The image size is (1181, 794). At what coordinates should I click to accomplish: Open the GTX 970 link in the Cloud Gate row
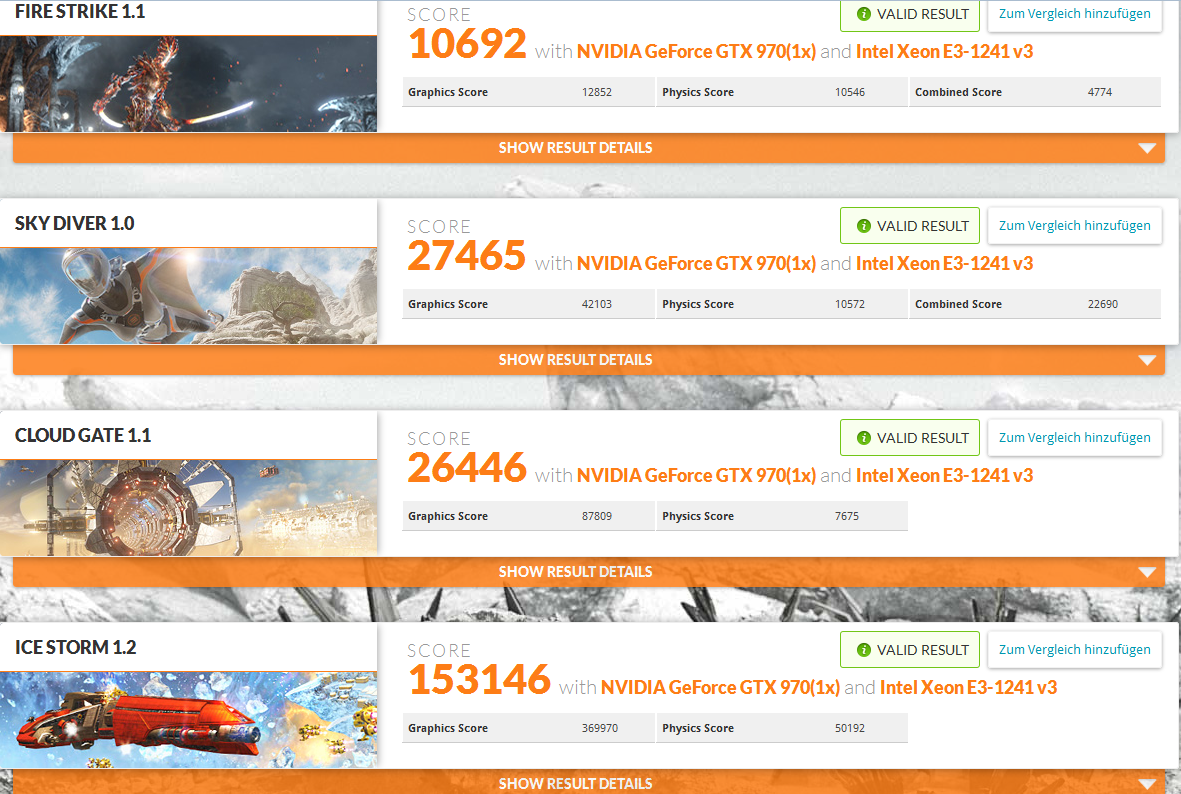696,475
